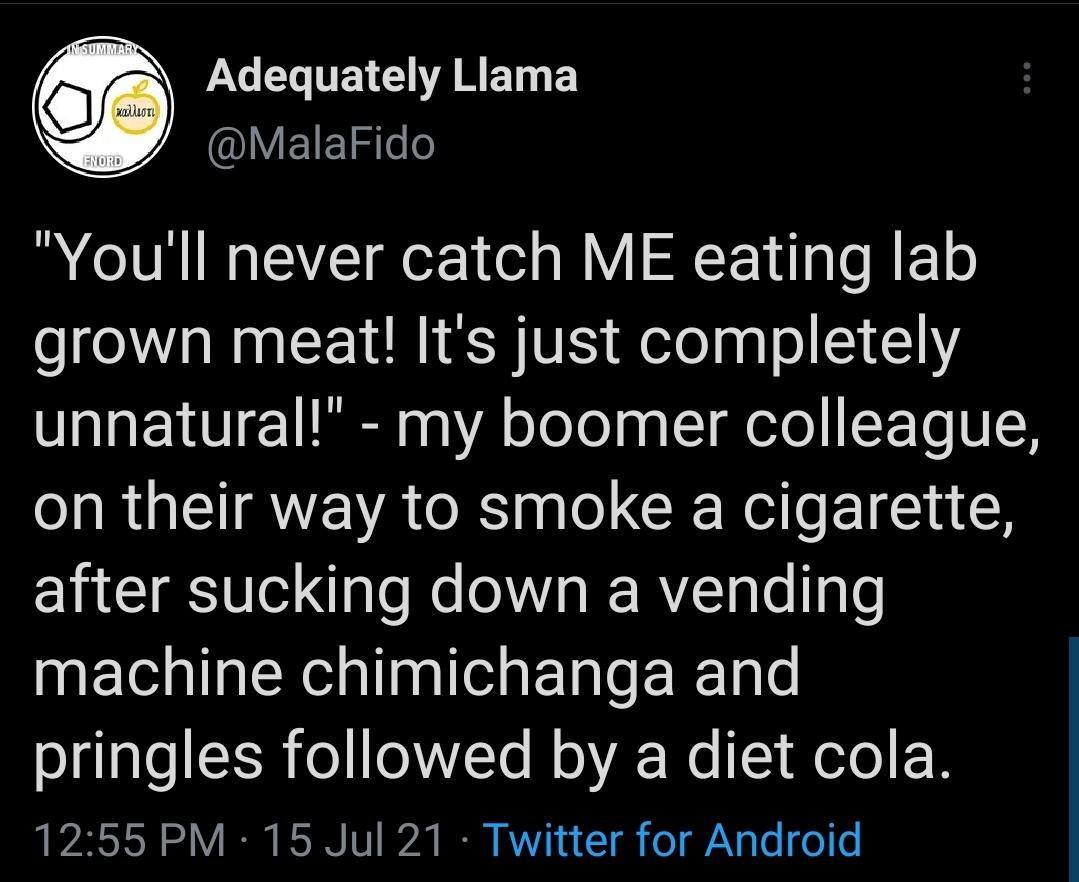Click the separator dot before Twitter for Android
1079x882 pixels.
(464, 838)
